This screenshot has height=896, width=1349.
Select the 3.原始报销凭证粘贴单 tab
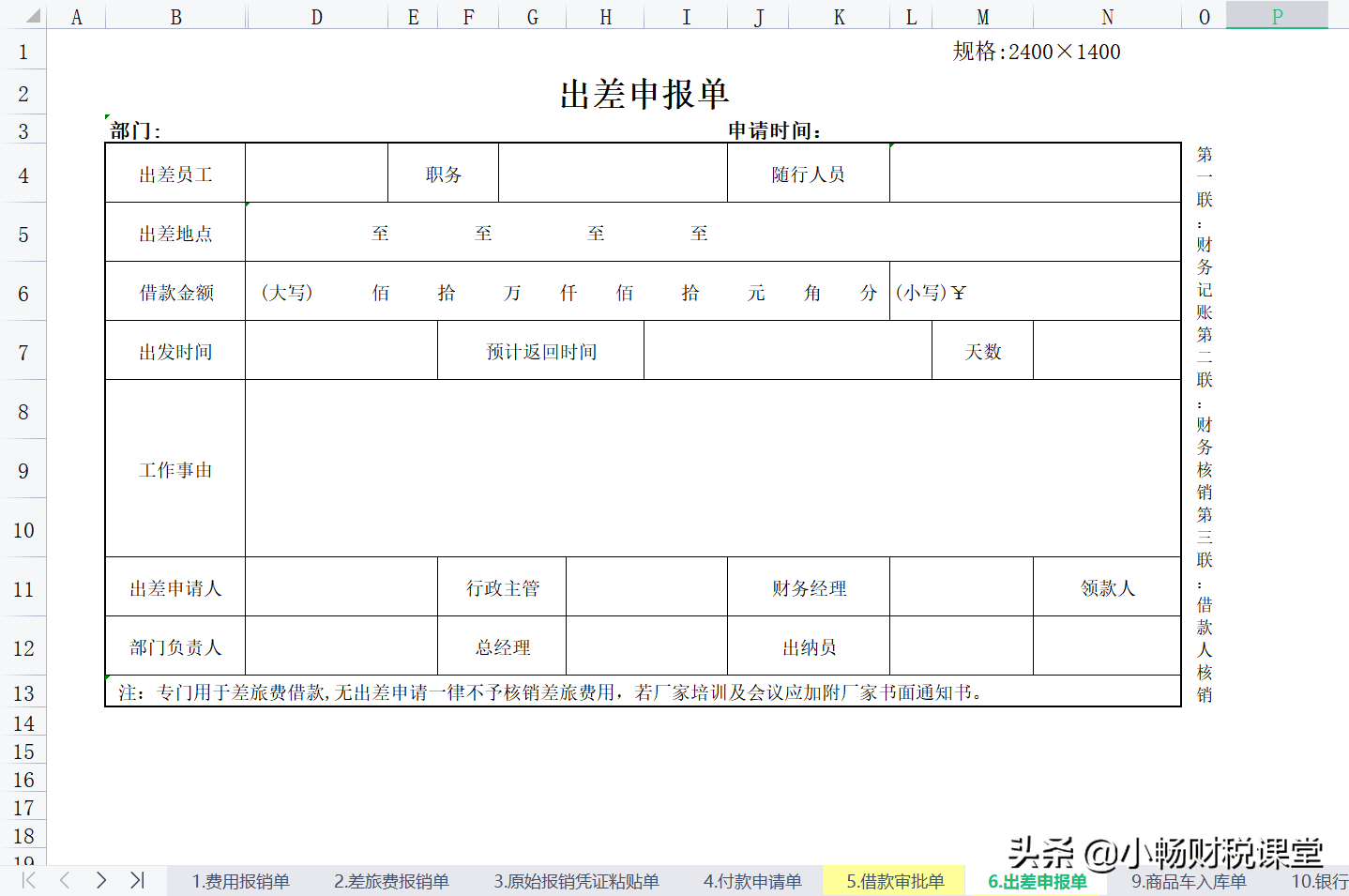(576, 881)
